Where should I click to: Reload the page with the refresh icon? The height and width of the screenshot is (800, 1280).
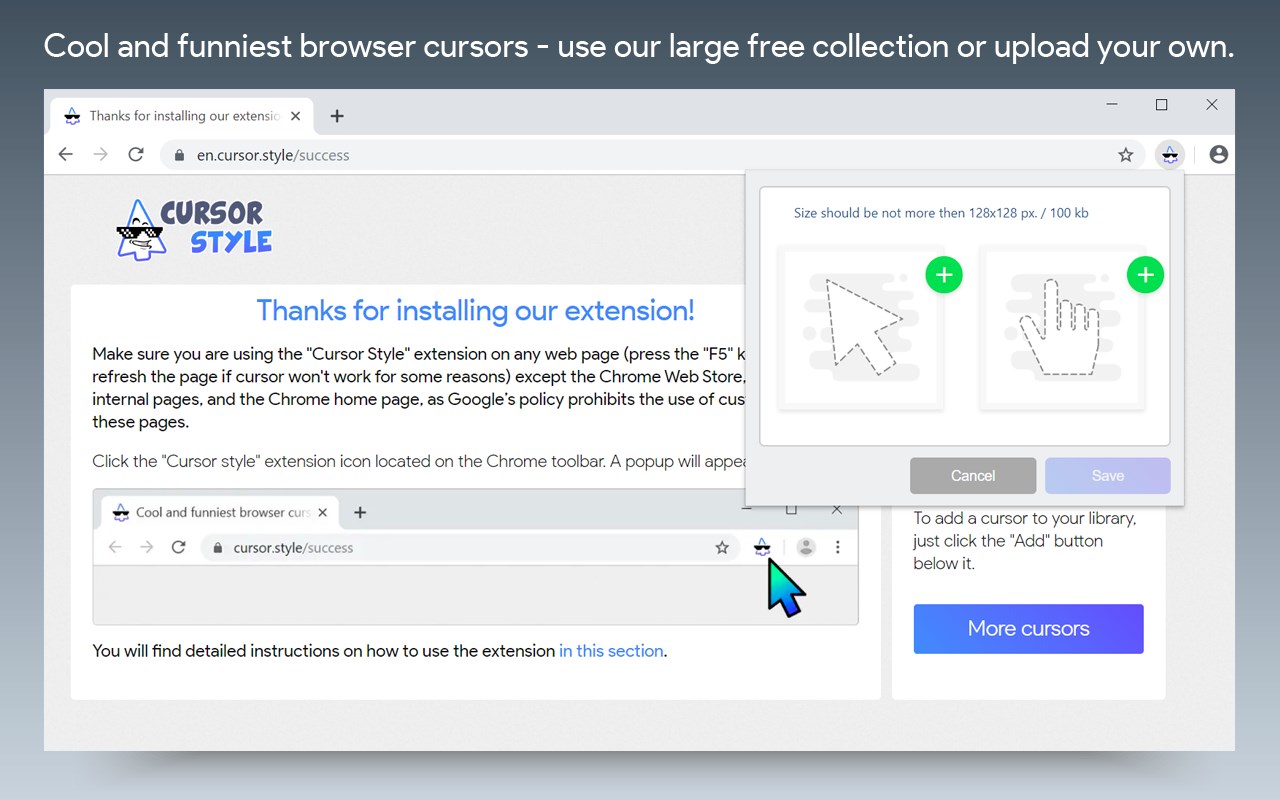coord(136,154)
